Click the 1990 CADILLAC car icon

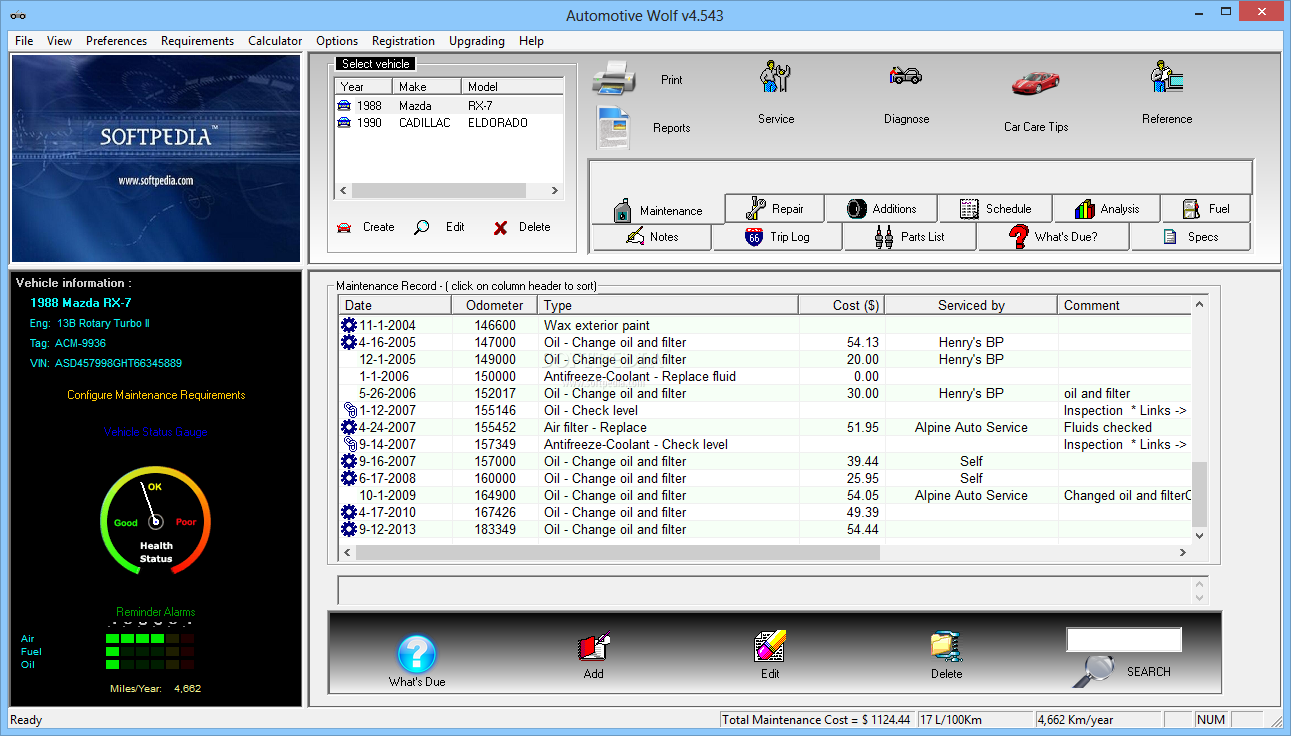tap(344, 123)
